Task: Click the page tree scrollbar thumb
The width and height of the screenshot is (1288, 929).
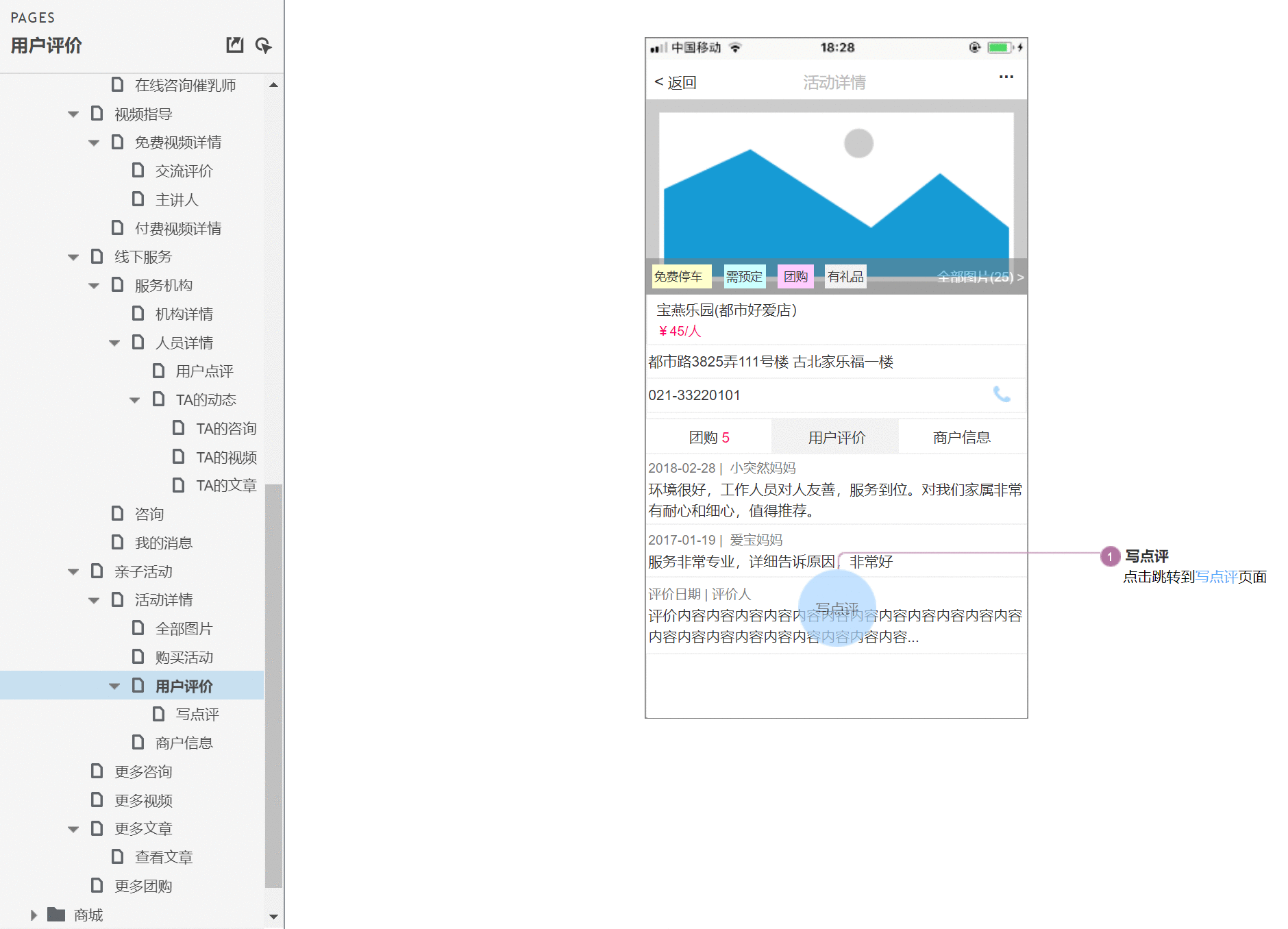Action: pyautogui.click(x=273, y=685)
